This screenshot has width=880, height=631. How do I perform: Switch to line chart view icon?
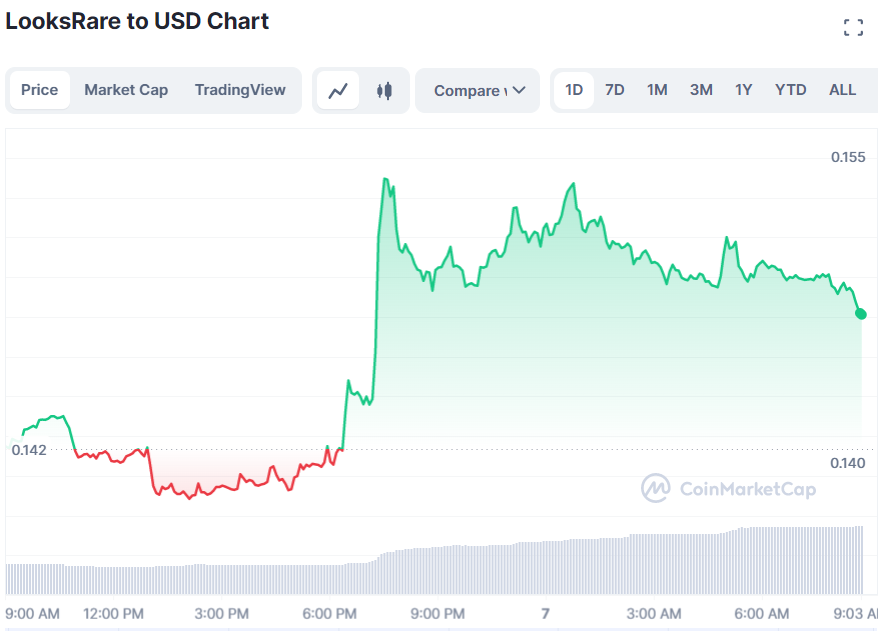coord(338,90)
